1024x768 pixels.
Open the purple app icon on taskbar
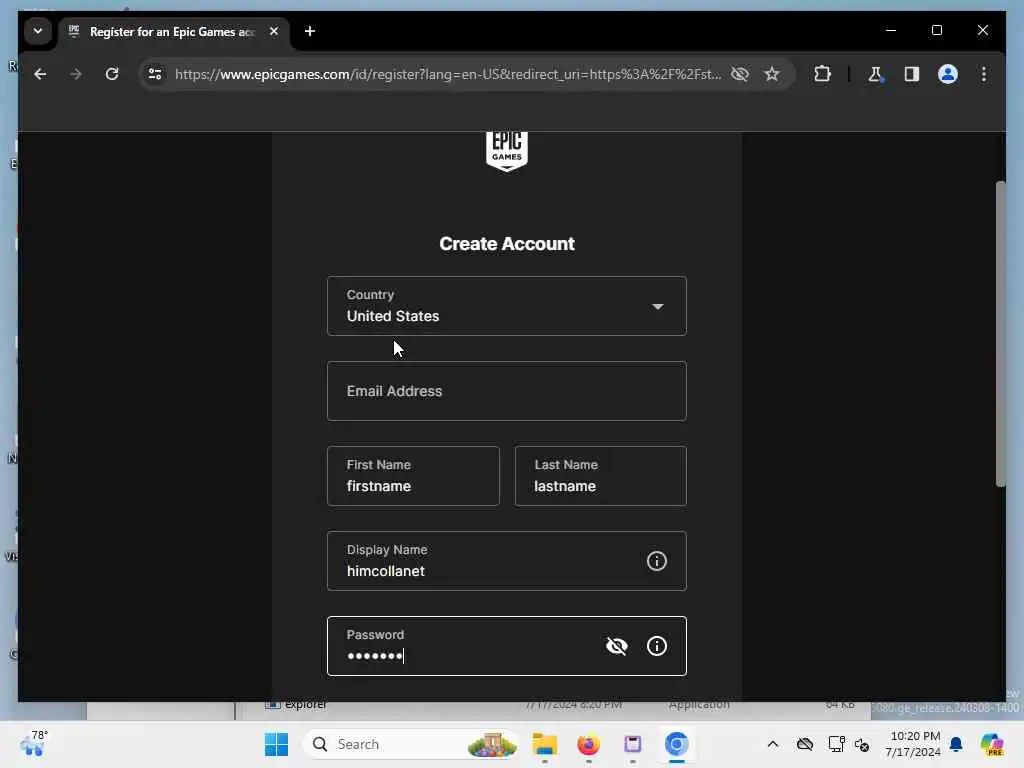click(x=632, y=744)
